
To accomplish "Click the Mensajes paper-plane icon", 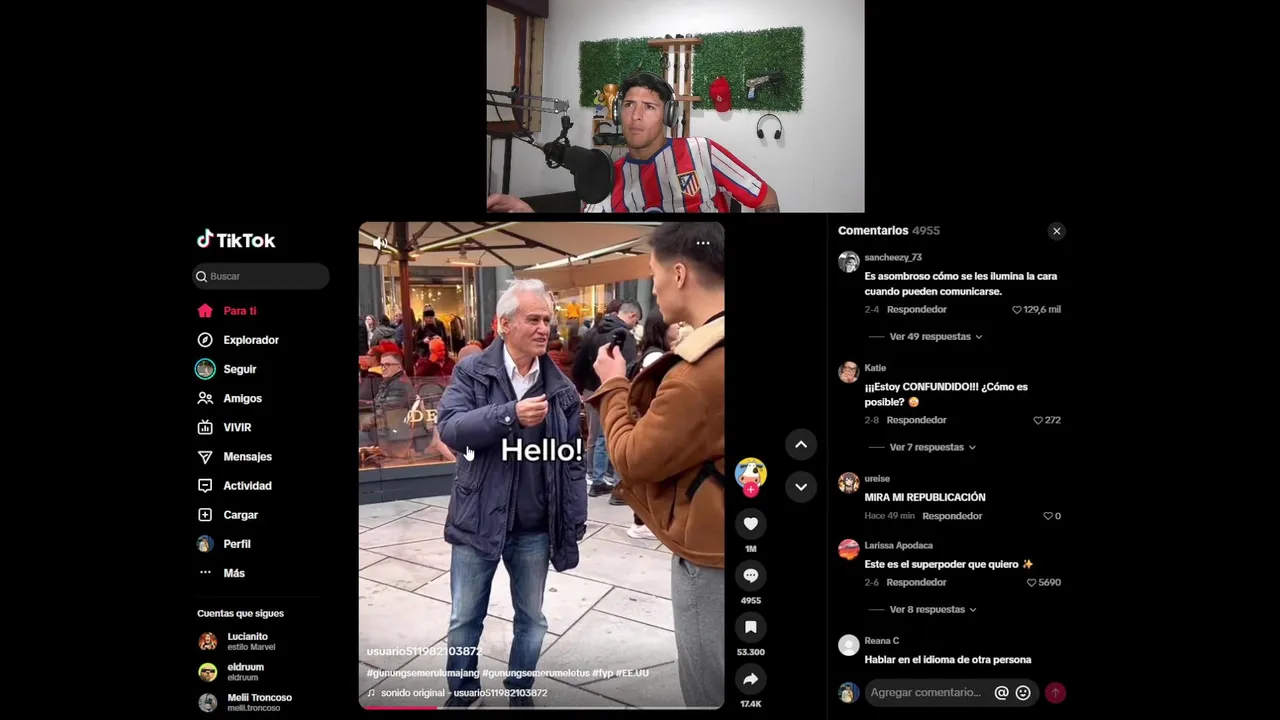I will point(205,456).
